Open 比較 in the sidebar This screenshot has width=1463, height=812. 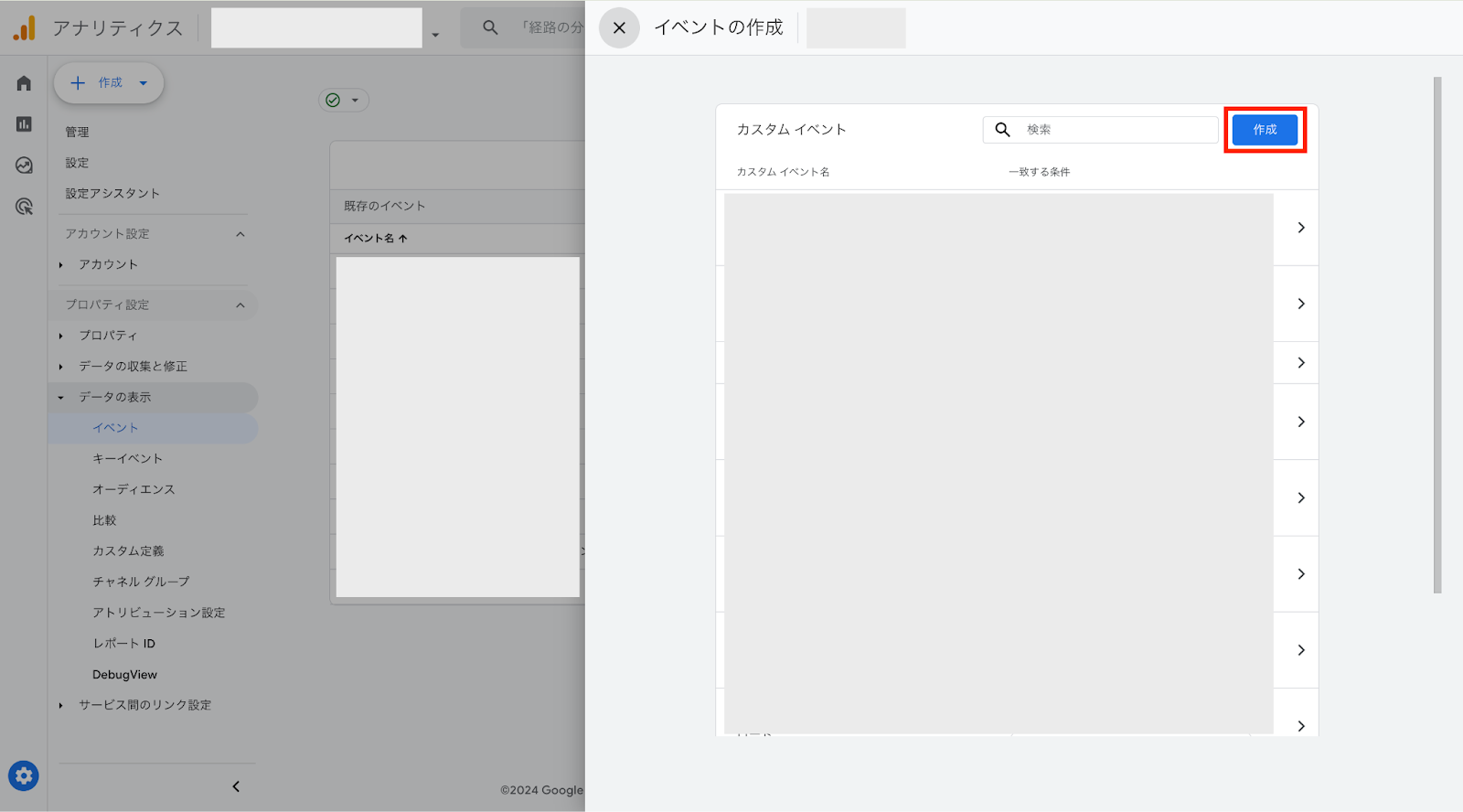pos(104,520)
